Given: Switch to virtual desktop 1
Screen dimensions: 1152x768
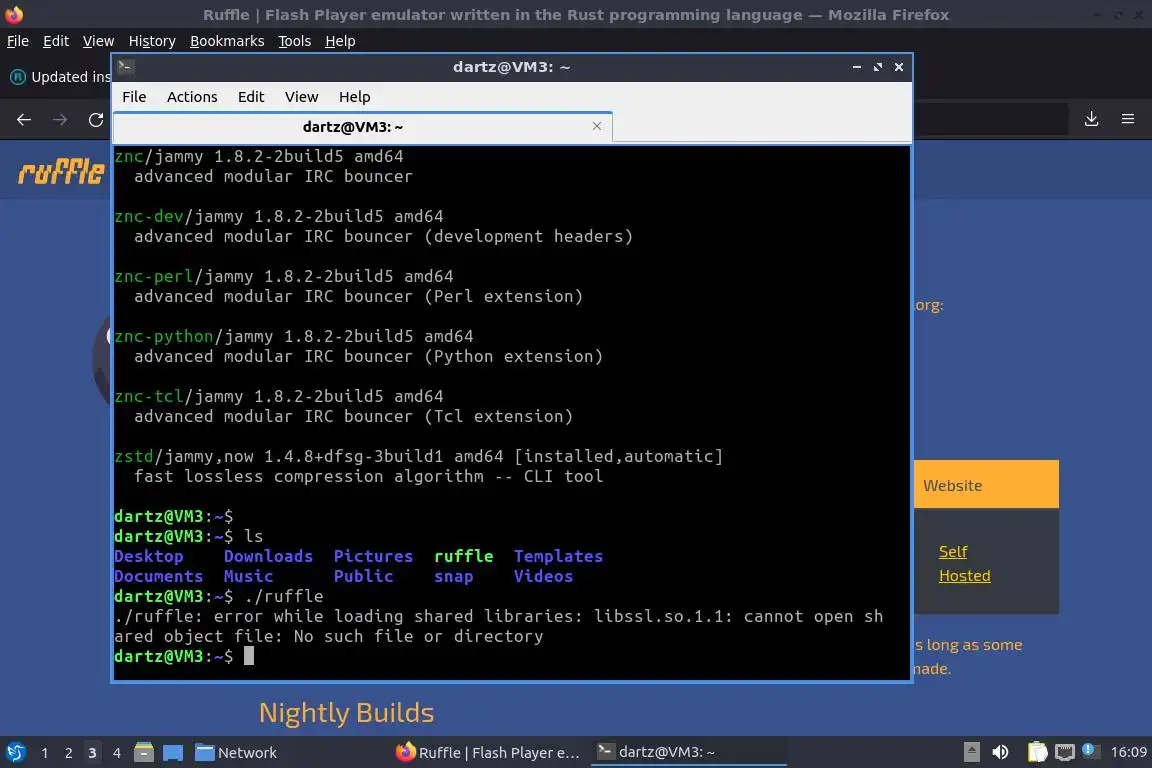Looking at the screenshot, I should [45, 753].
